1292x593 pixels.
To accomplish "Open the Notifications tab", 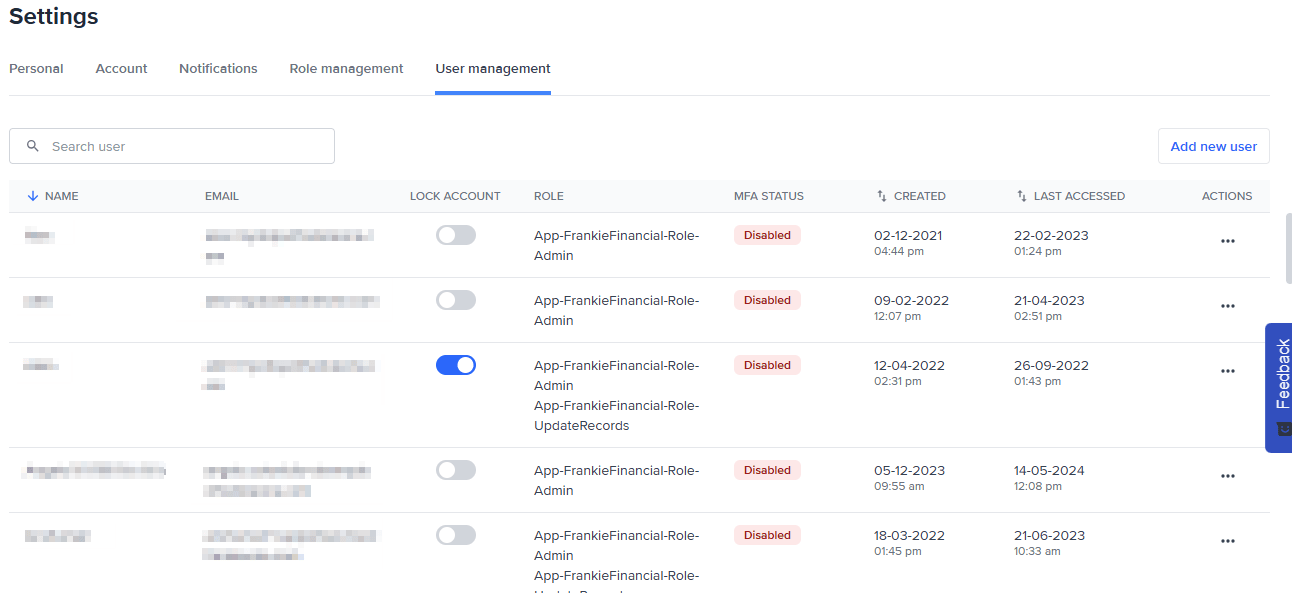I will [218, 69].
